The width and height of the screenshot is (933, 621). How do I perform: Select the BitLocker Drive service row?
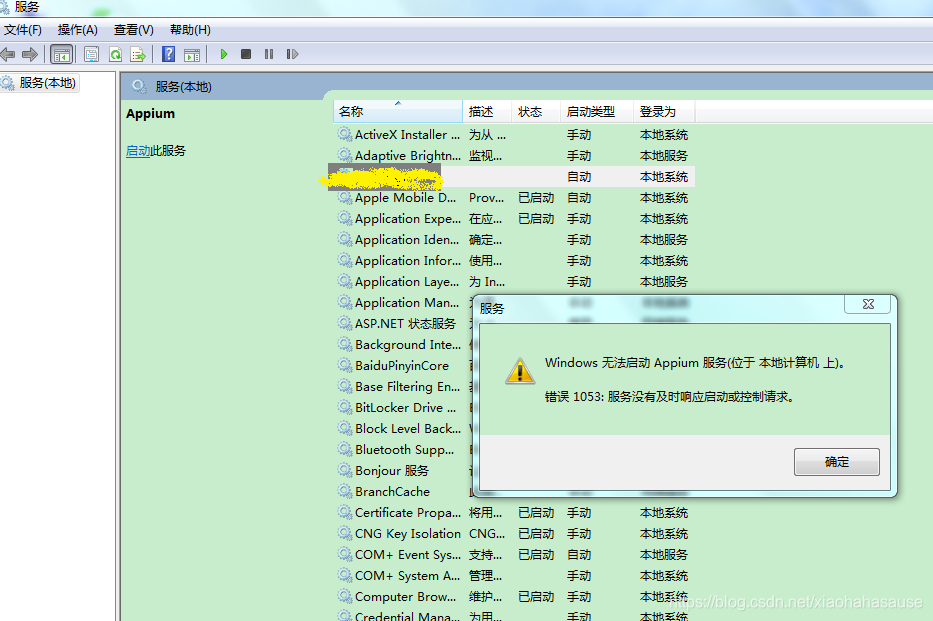pos(403,408)
